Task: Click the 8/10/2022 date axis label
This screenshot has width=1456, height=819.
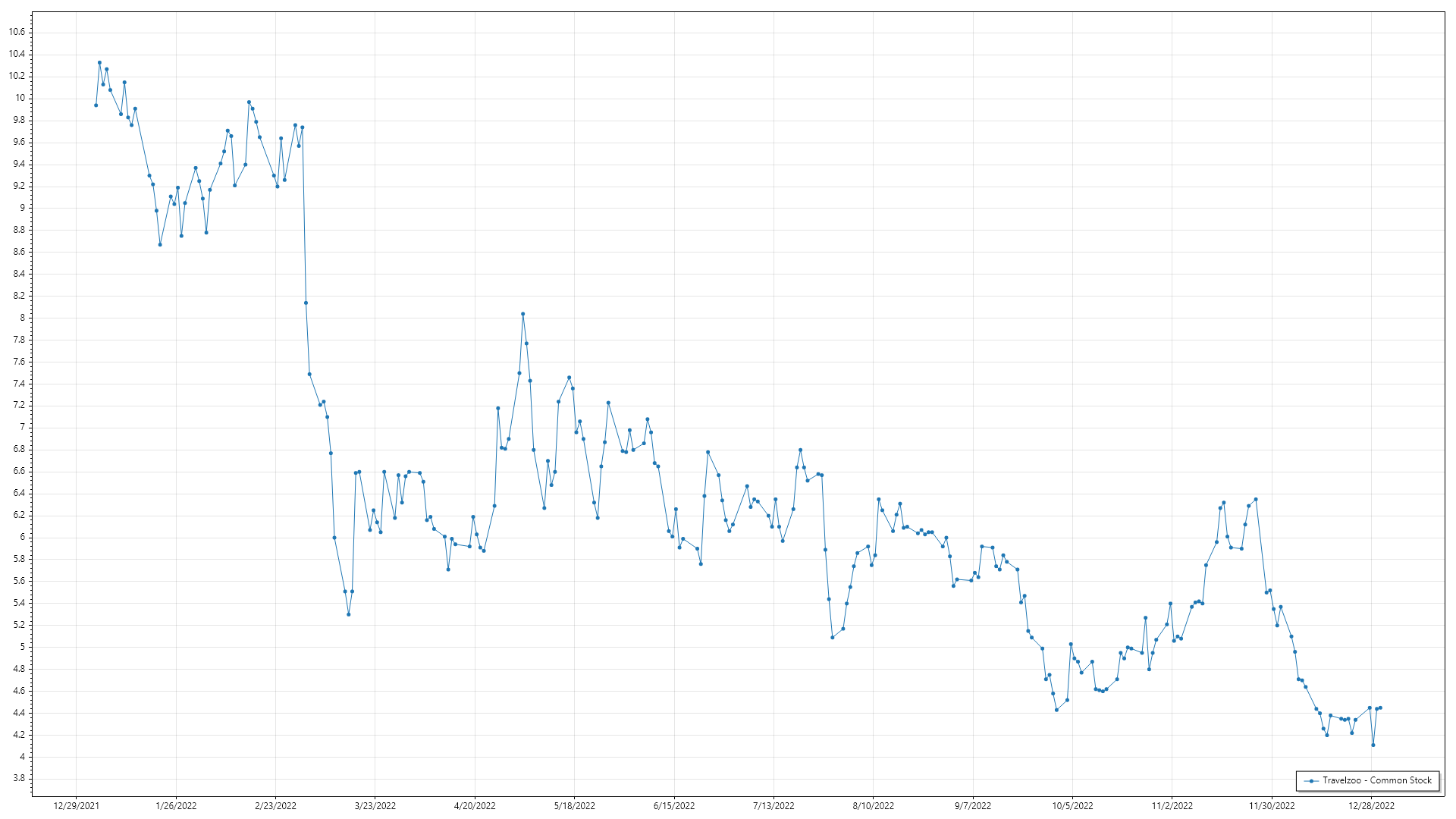Action: [x=873, y=805]
